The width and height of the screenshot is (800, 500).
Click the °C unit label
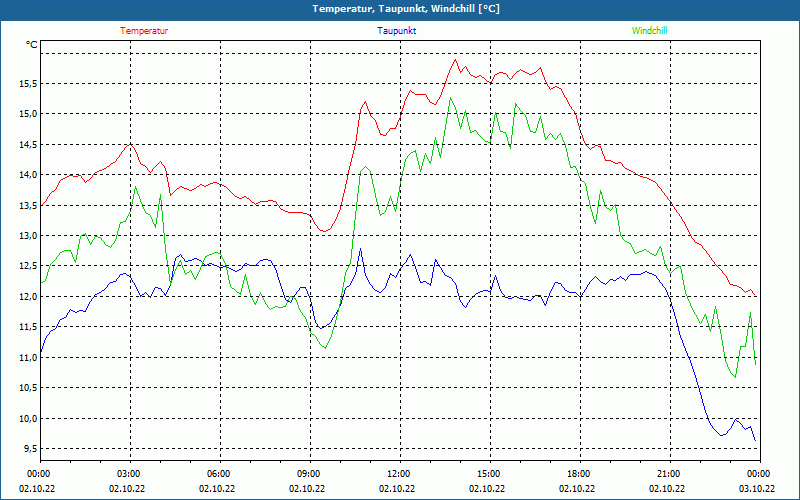click(x=32, y=45)
